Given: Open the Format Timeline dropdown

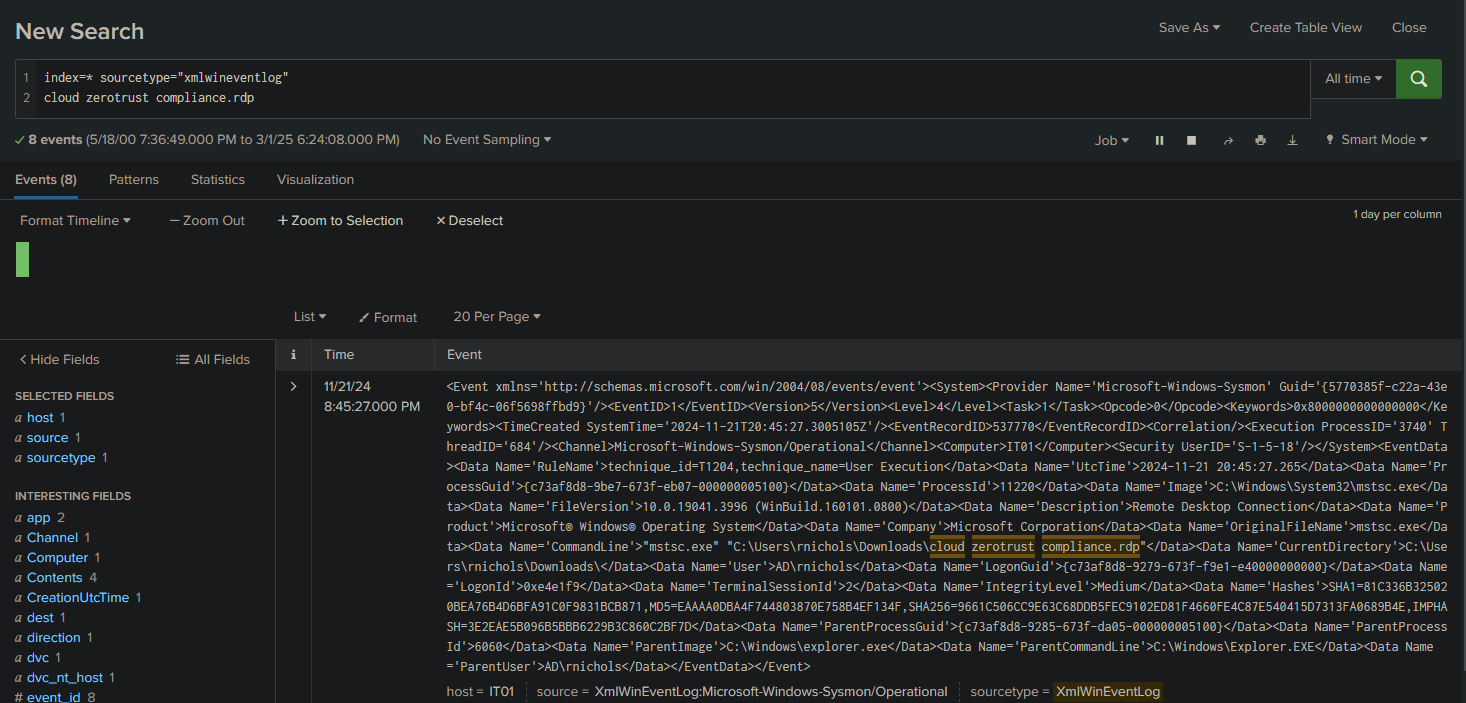Looking at the screenshot, I should (x=75, y=220).
